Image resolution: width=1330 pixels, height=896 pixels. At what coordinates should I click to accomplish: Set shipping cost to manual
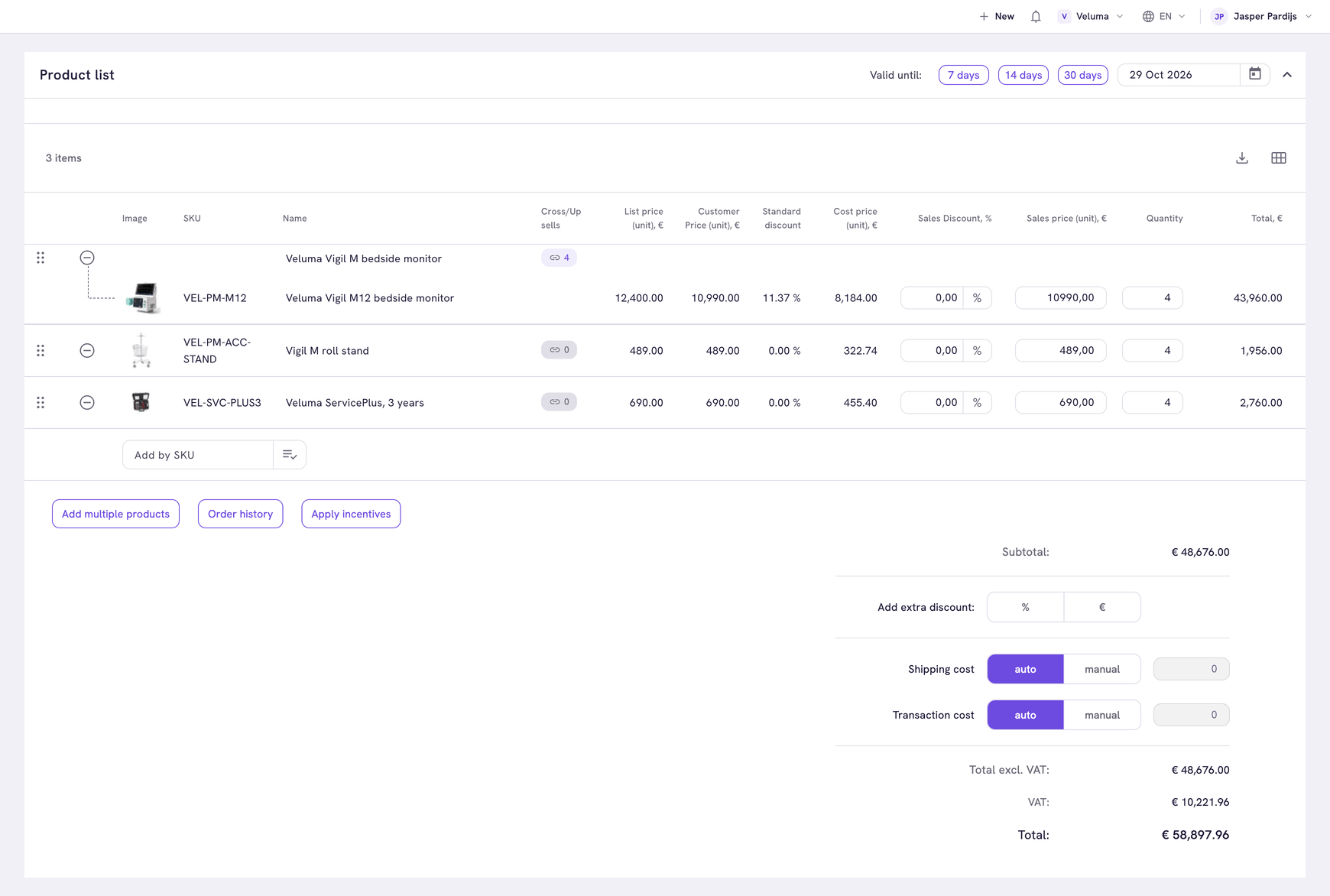tap(1102, 669)
